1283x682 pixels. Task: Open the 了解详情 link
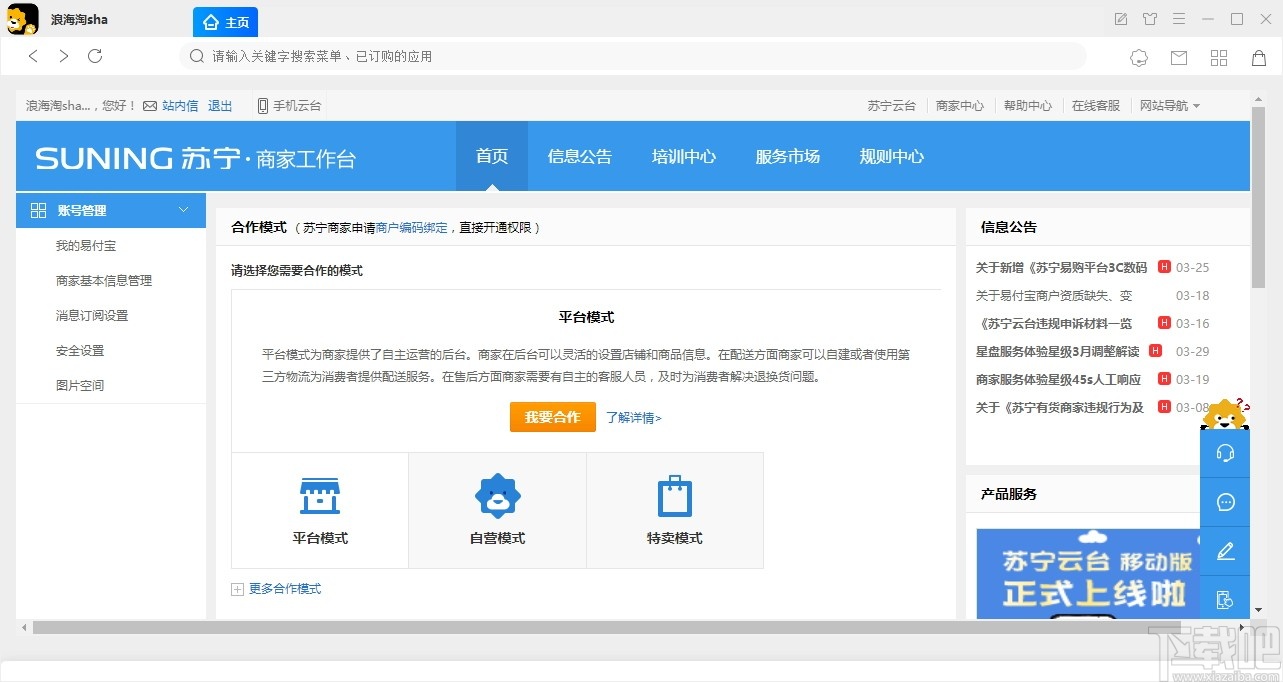tap(633, 417)
